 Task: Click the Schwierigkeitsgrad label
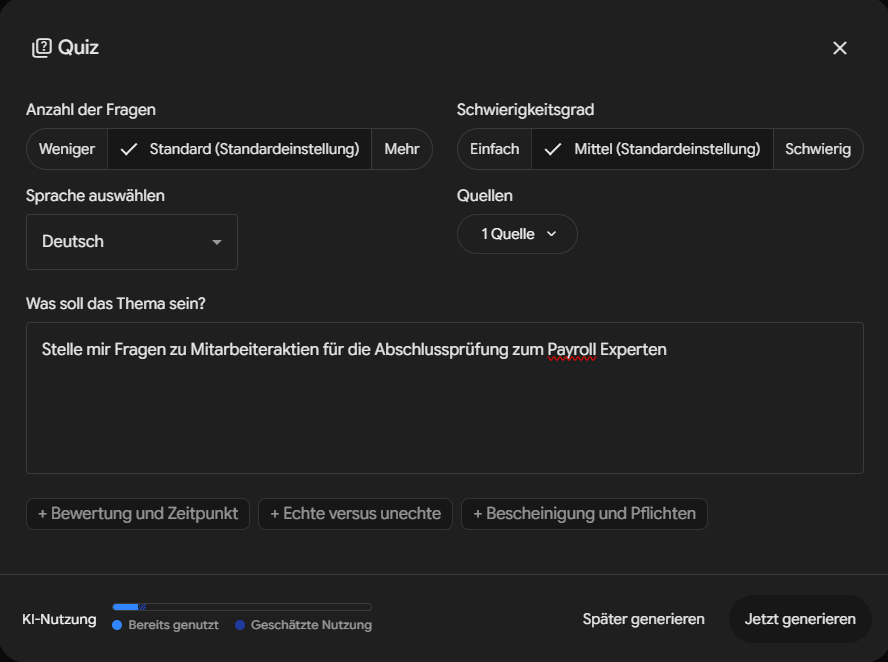pos(526,110)
